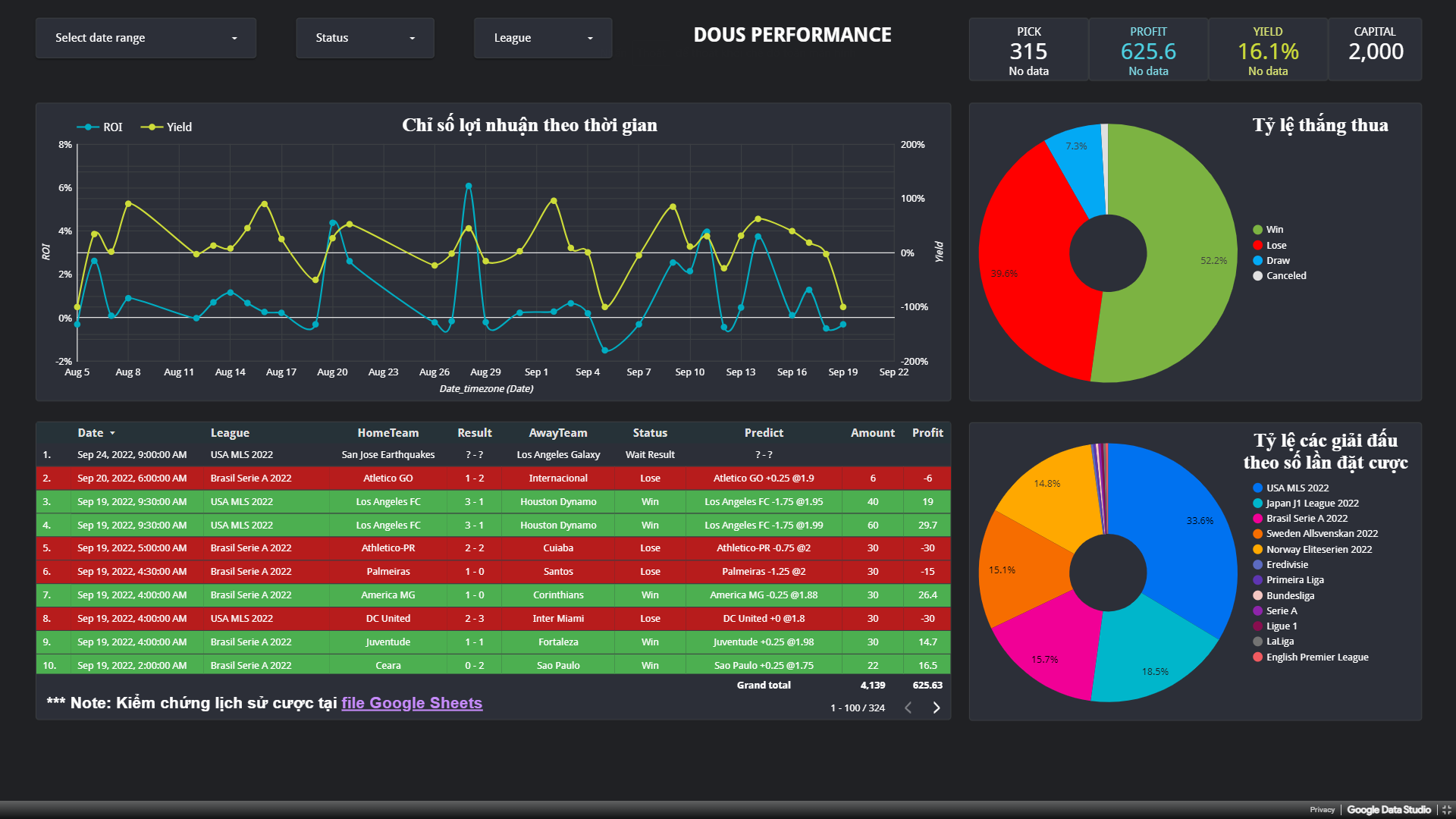
Task: Exit fullscreen using the corner icon
Action: [x=1446, y=810]
